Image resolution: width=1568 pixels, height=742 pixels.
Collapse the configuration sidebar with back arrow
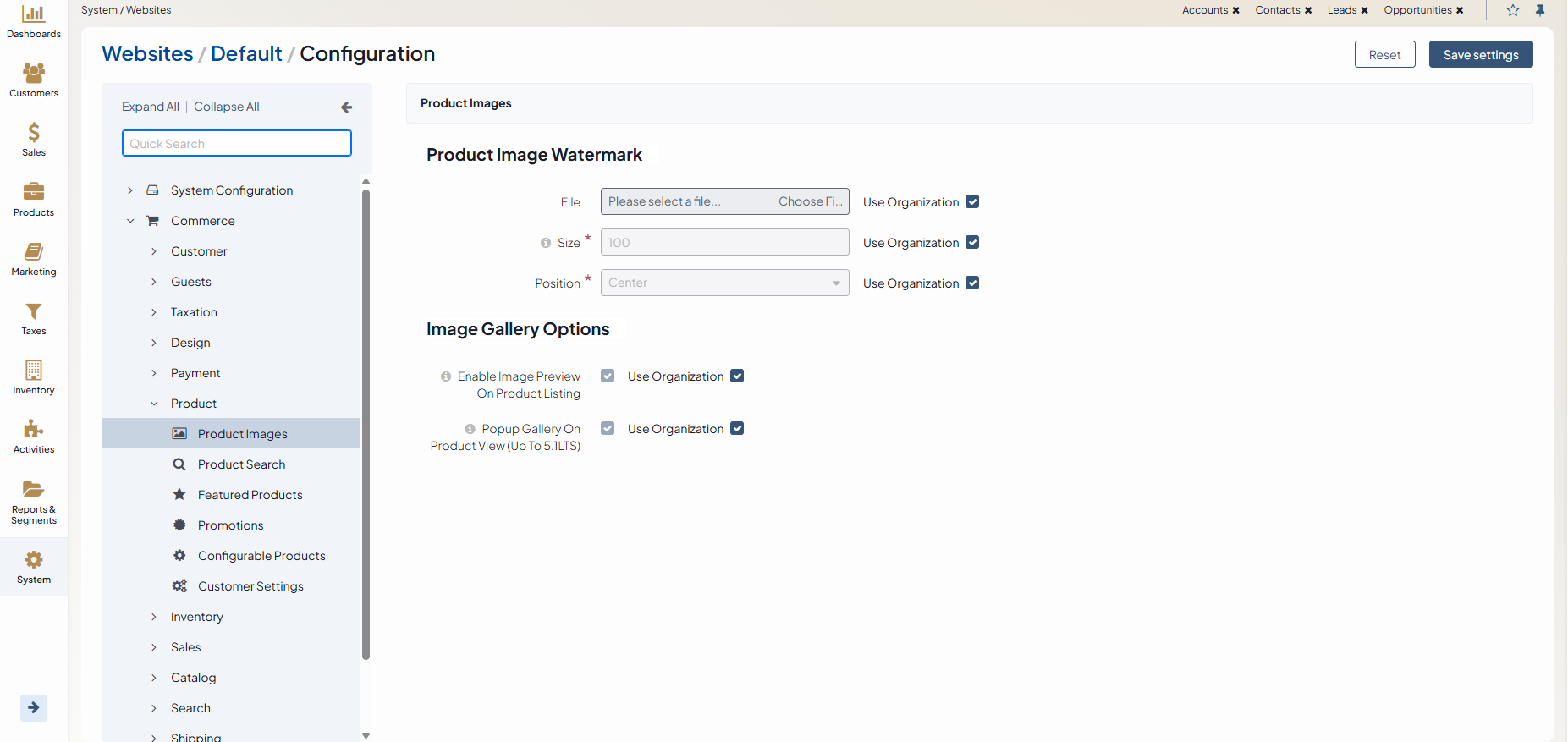click(x=346, y=107)
